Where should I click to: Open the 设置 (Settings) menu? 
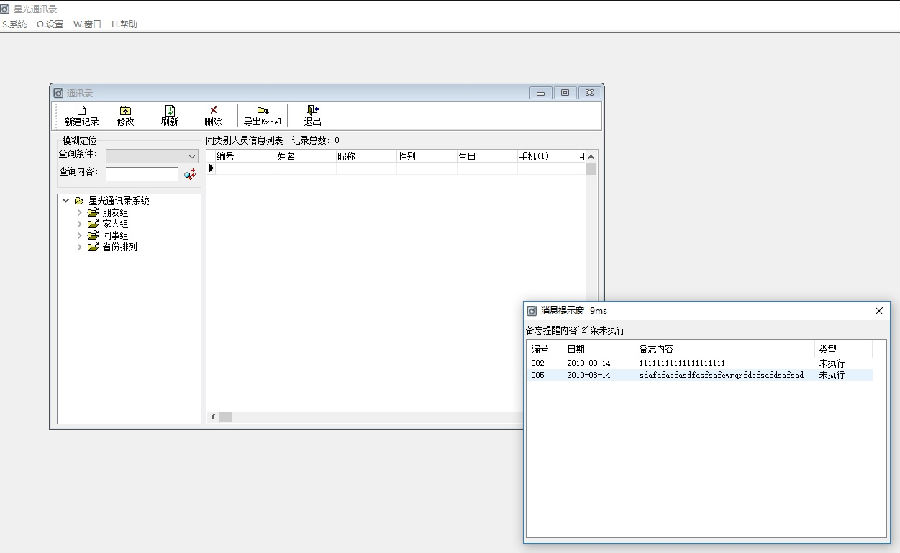coord(50,24)
